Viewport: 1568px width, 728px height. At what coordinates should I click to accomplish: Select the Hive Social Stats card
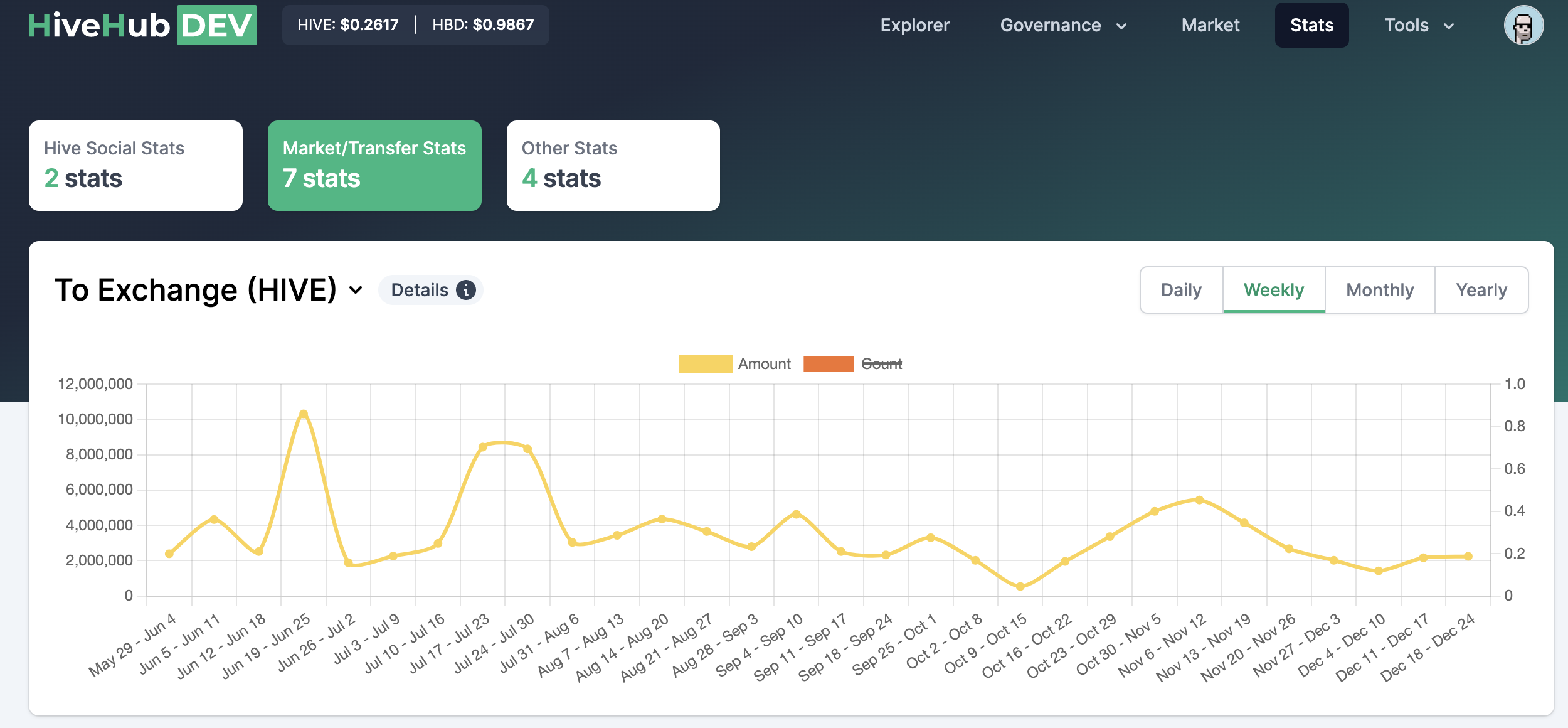[x=135, y=166]
